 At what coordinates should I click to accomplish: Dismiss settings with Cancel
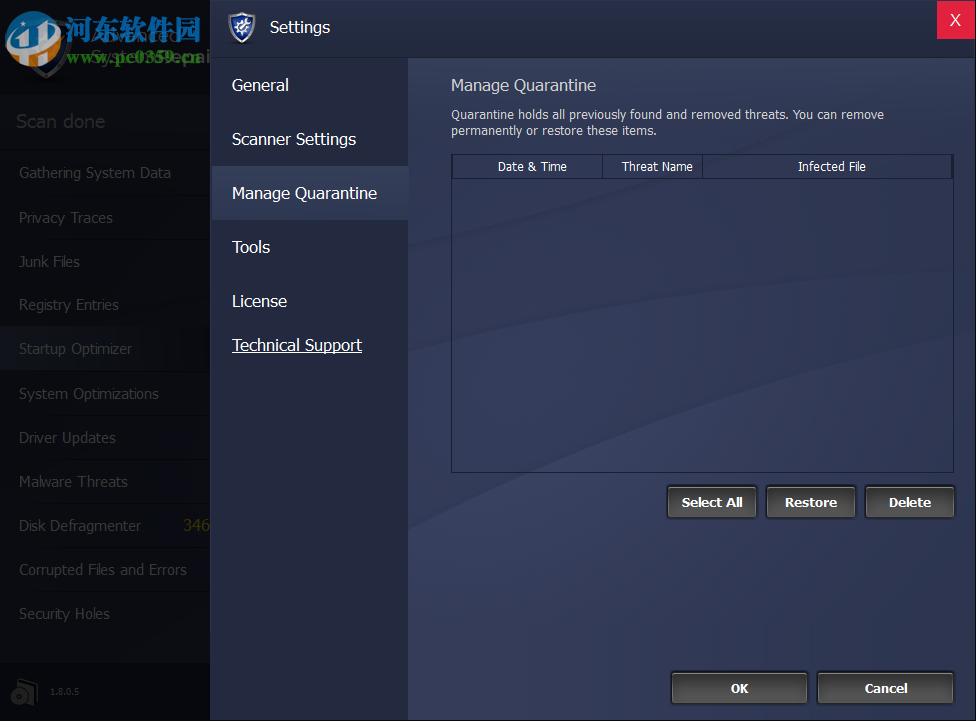(884, 688)
